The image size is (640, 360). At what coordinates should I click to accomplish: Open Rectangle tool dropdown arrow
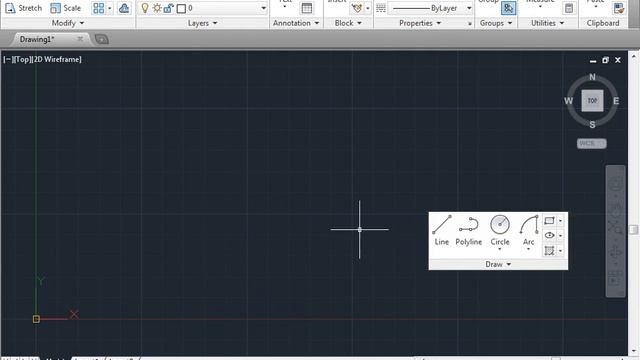coord(560,221)
